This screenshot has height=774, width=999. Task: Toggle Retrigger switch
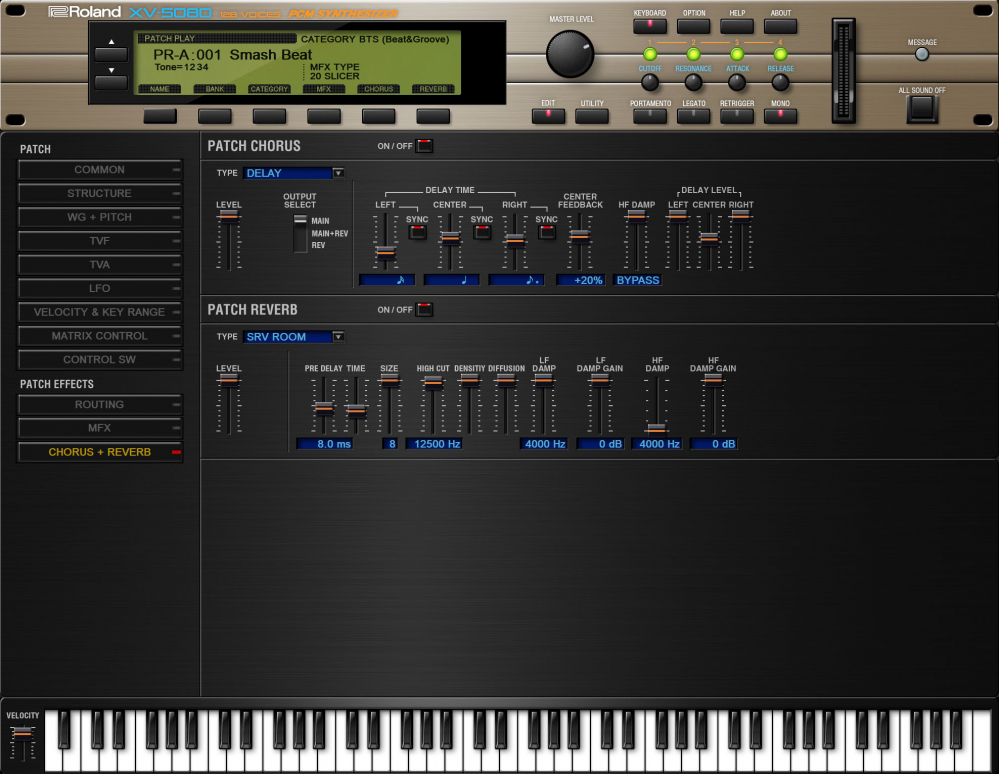(x=737, y=116)
